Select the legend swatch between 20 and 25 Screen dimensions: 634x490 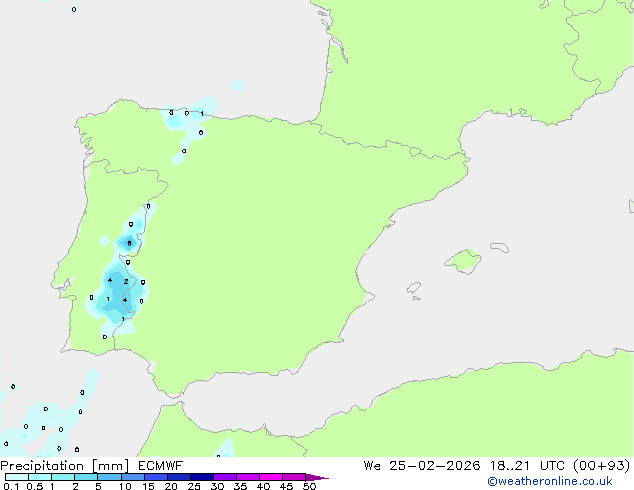[x=178, y=477]
